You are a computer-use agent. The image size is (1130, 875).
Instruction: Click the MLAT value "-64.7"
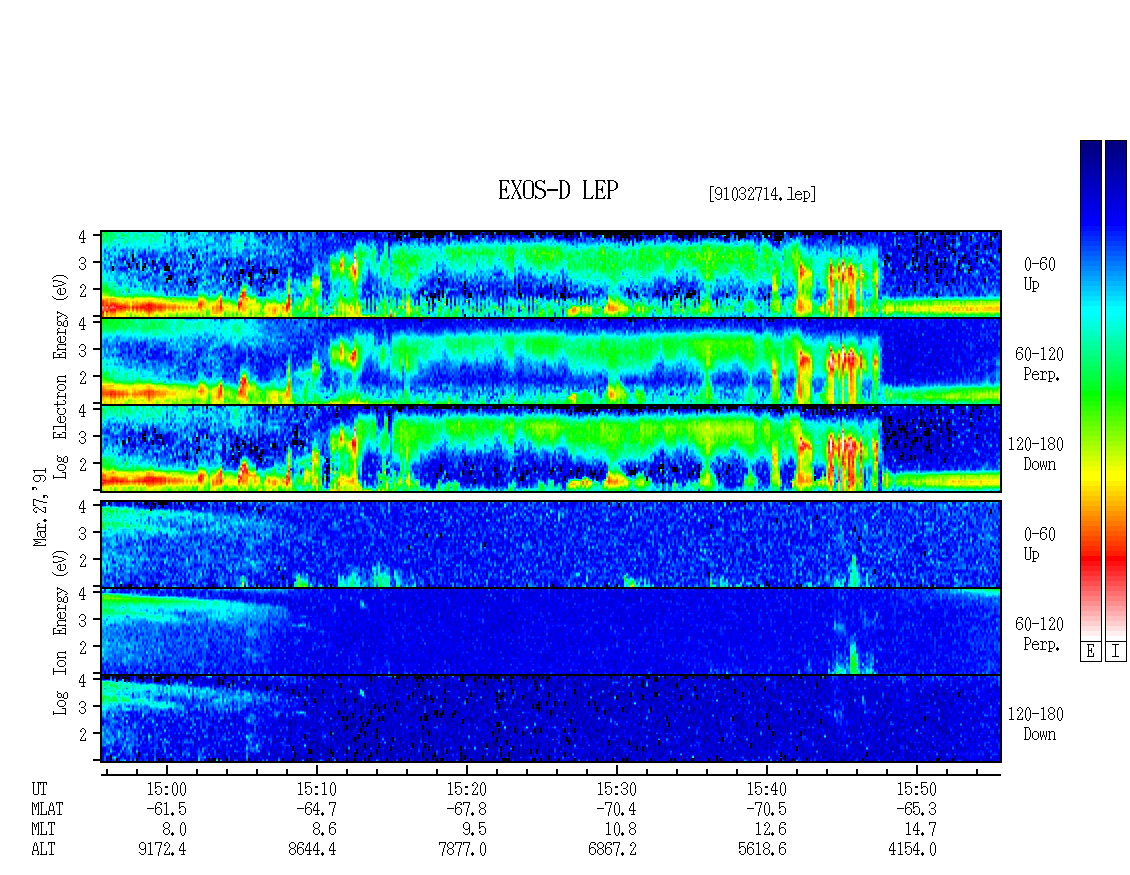tap(316, 809)
